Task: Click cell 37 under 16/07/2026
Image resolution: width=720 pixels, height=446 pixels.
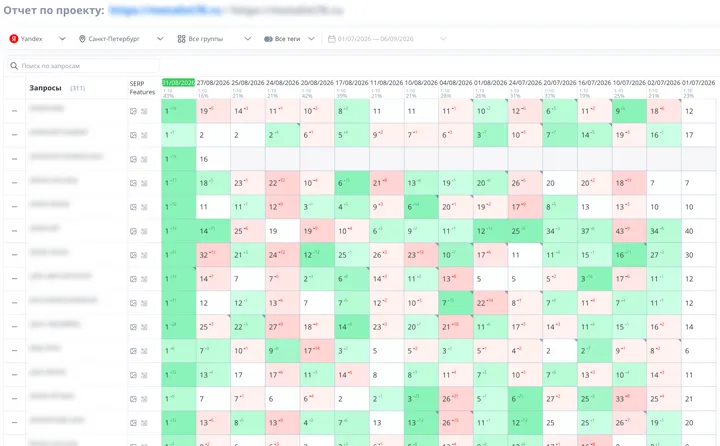Action: point(595,231)
